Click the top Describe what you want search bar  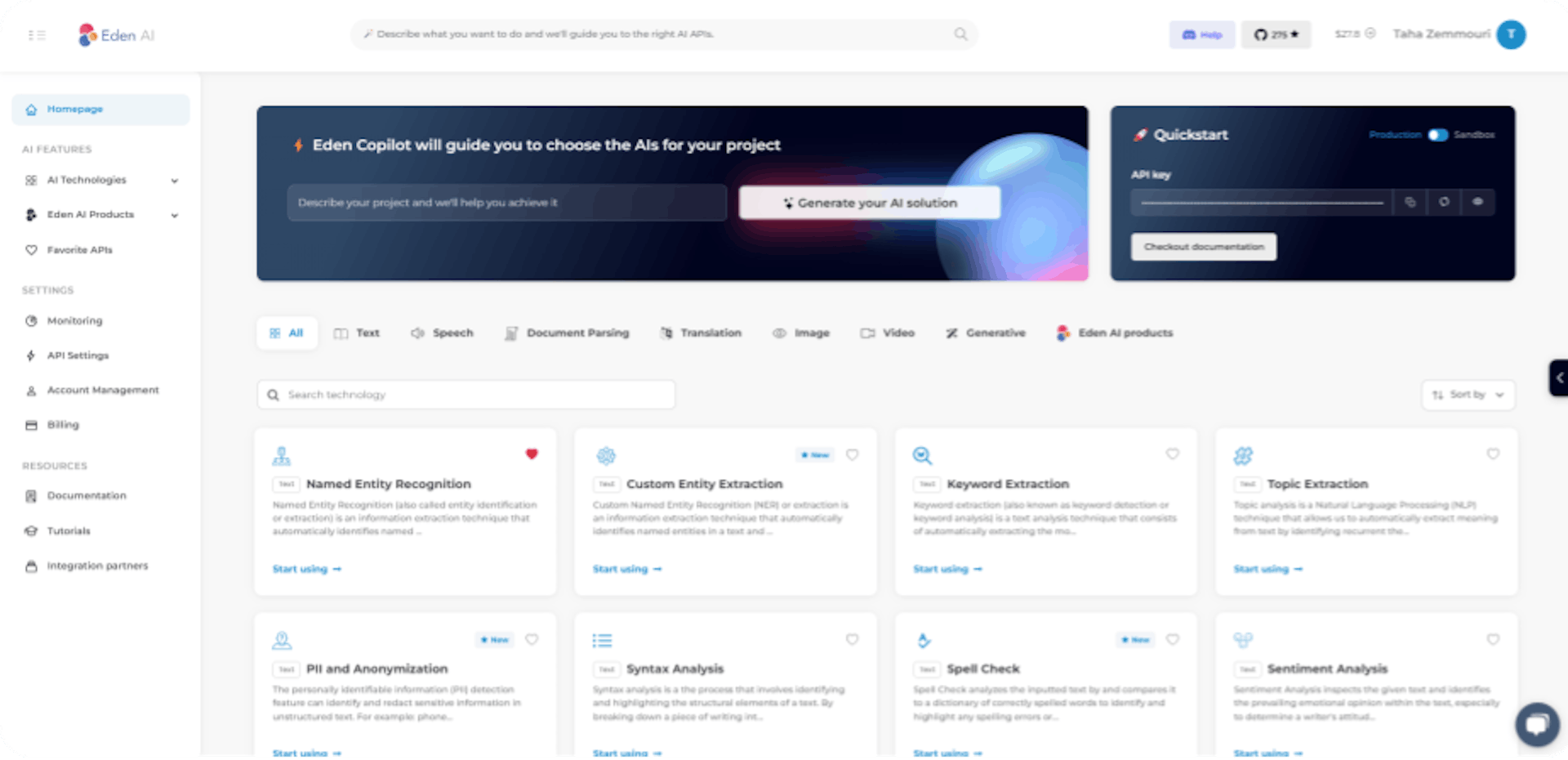(663, 34)
